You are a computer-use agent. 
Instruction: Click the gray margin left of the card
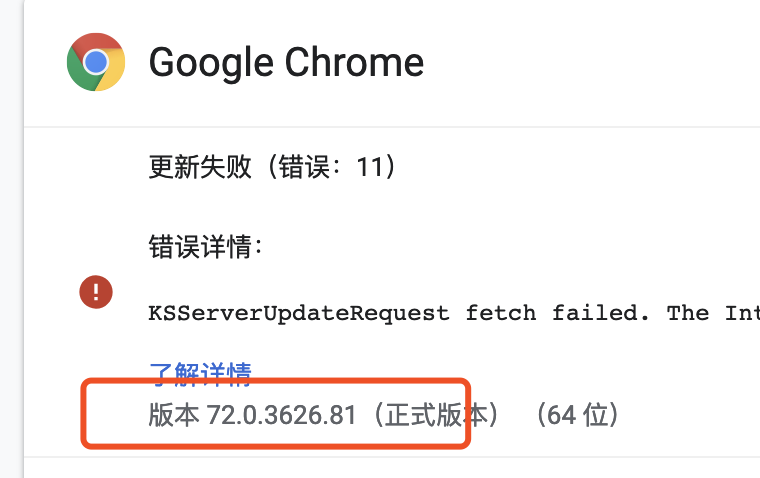(11, 239)
